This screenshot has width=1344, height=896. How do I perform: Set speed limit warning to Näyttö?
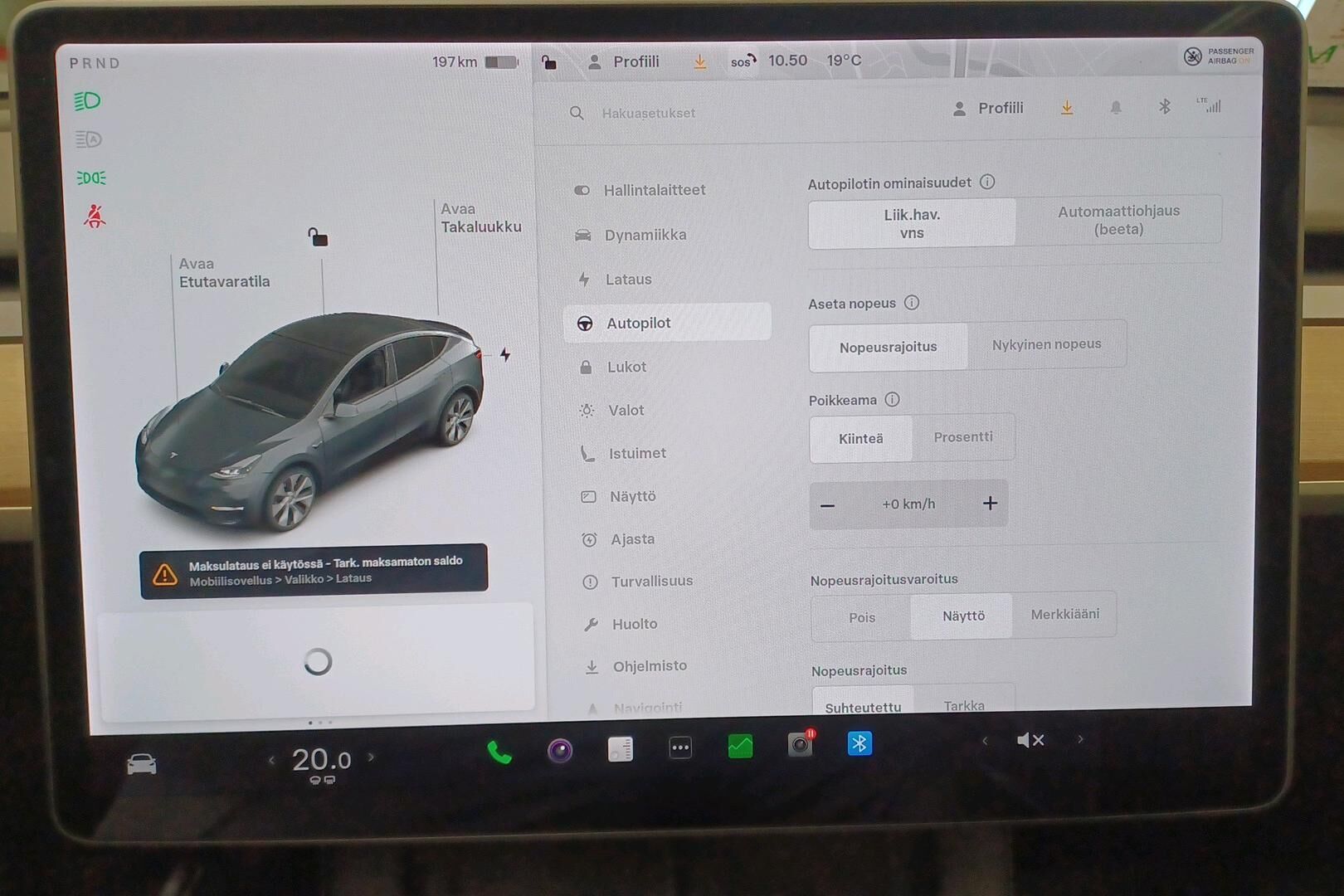pyautogui.click(x=963, y=616)
